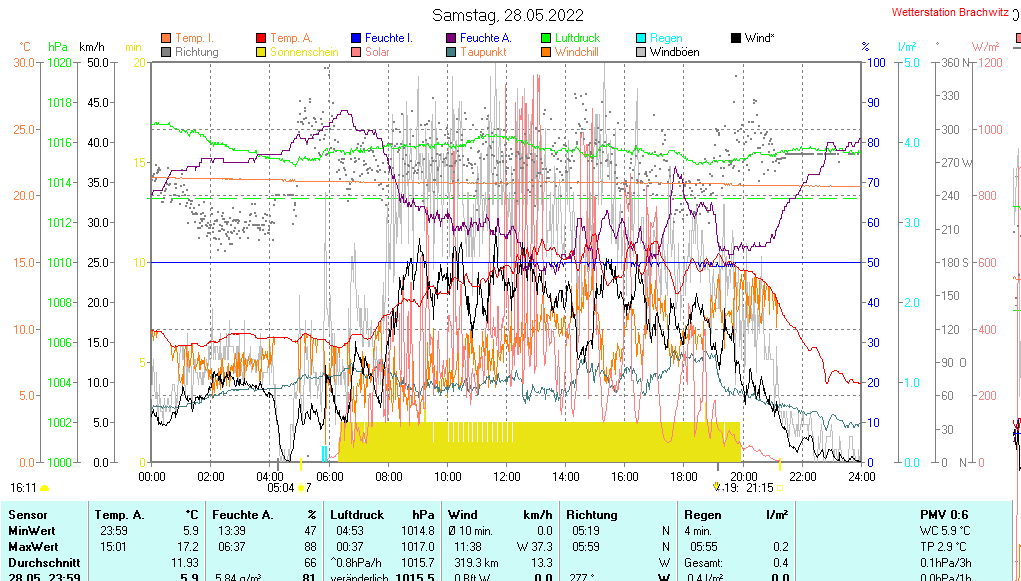Screen dimensions: 1021x581
Task: Click the hPa axis unit label
Action: 59,47
